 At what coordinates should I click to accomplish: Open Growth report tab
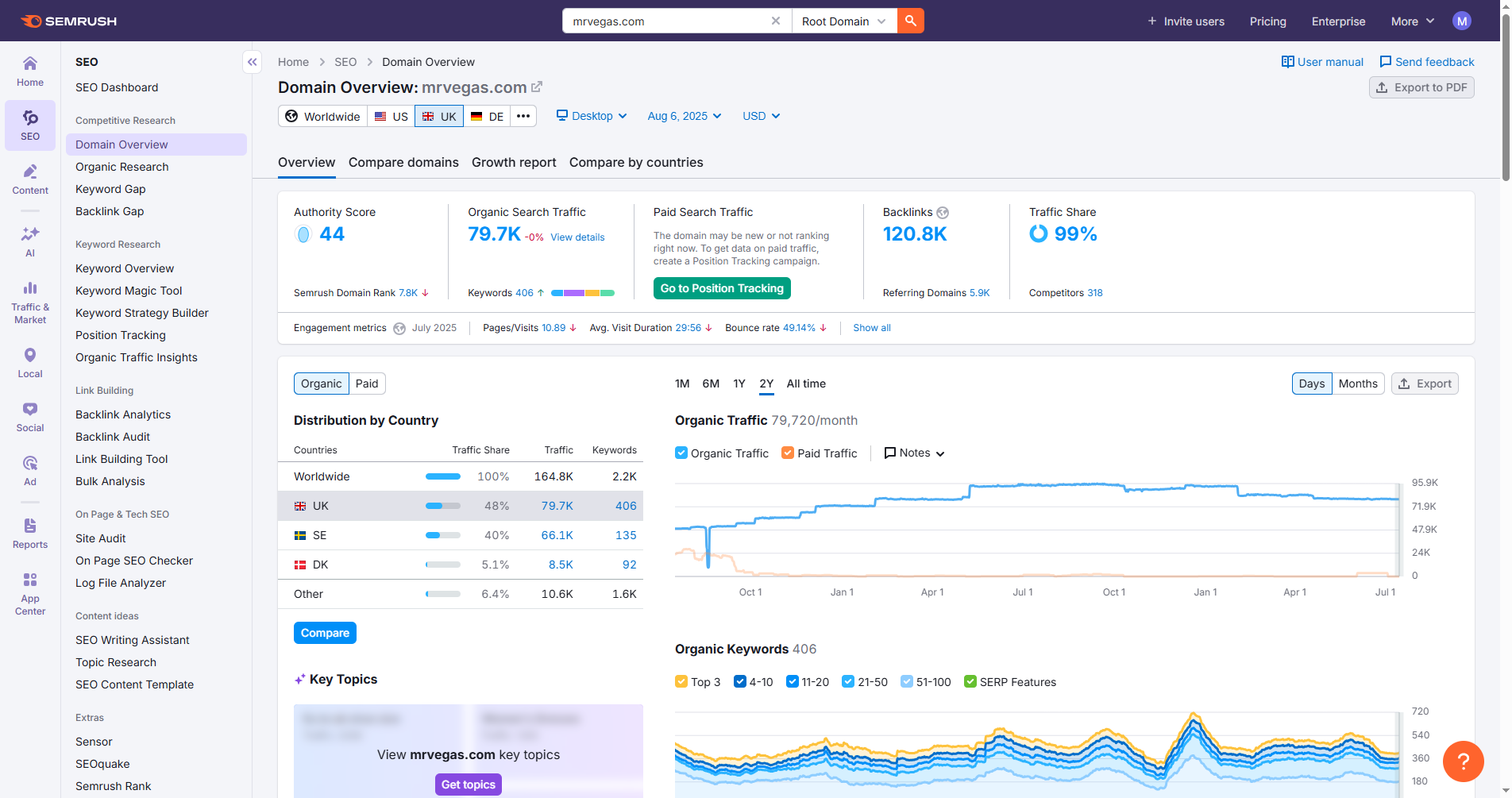(514, 162)
